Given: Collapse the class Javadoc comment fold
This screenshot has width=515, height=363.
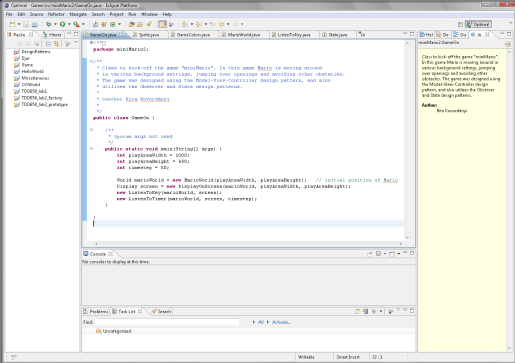Looking at the screenshot, I should pyautogui.click(x=91, y=61).
